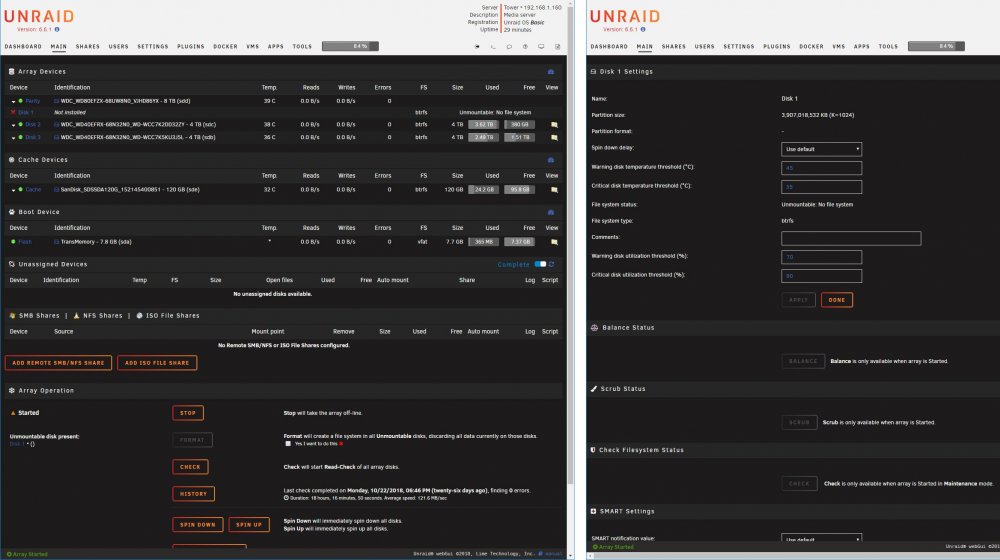Open the terminal icon in left header
Image resolution: width=1000 pixels, height=560 pixels.
(x=493, y=47)
